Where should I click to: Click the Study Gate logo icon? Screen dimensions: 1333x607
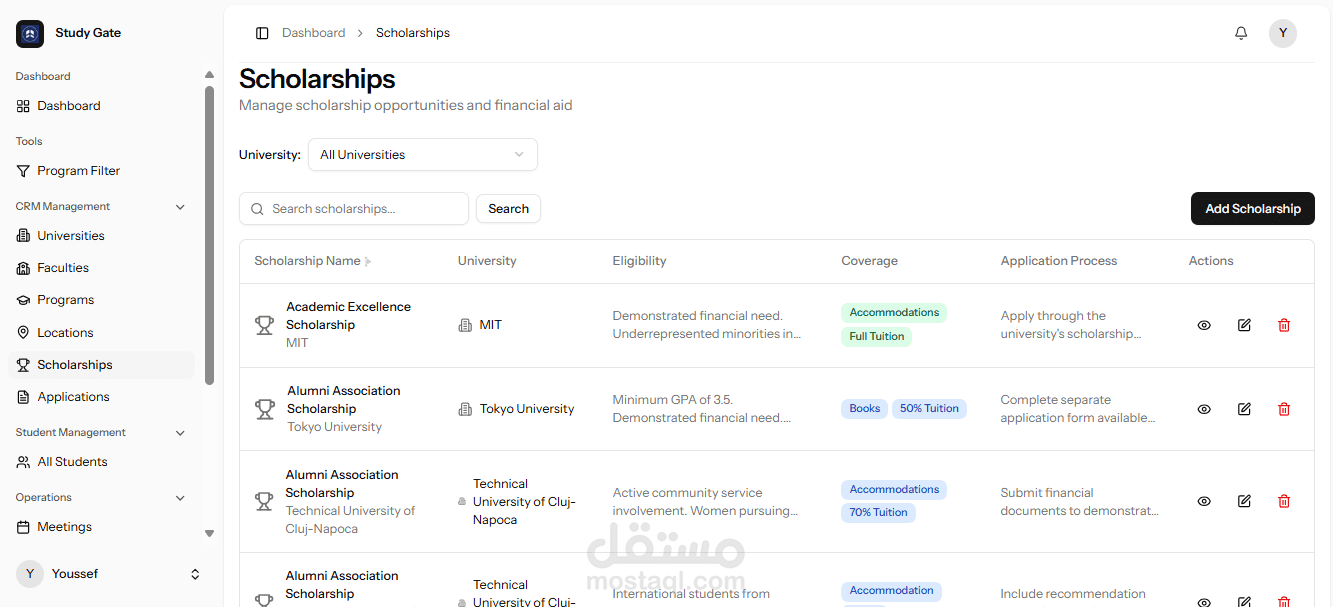pyautogui.click(x=30, y=34)
